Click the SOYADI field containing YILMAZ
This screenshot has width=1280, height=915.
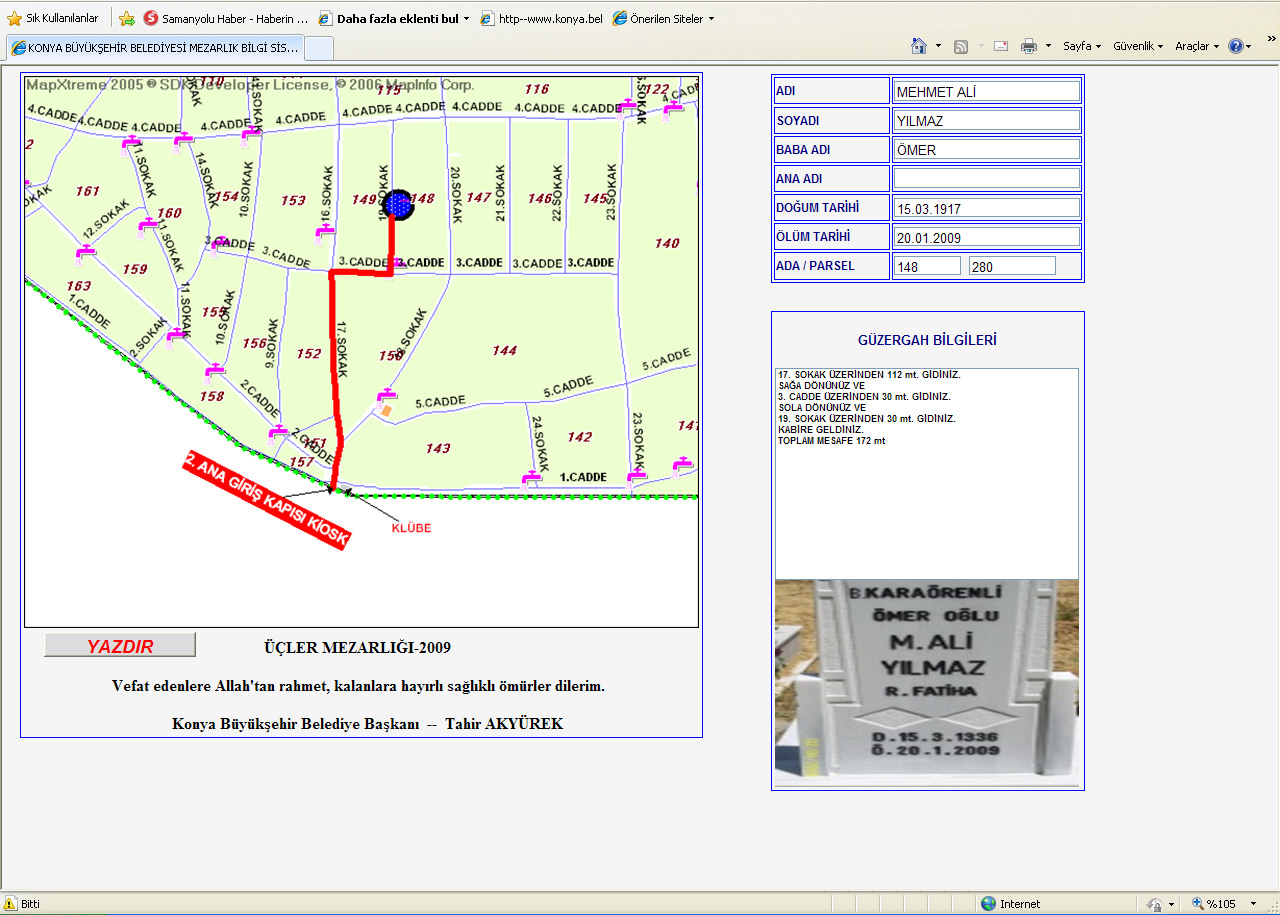pos(986,121)
